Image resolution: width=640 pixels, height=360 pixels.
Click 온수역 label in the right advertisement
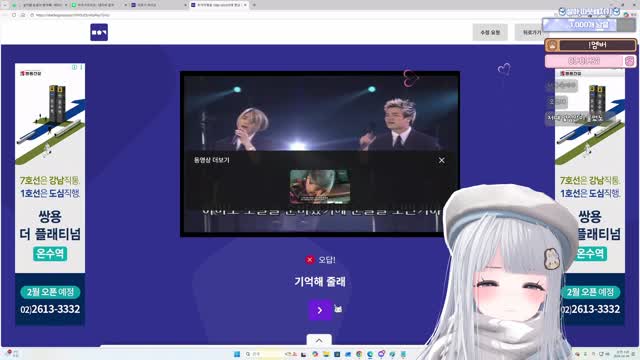591,253
